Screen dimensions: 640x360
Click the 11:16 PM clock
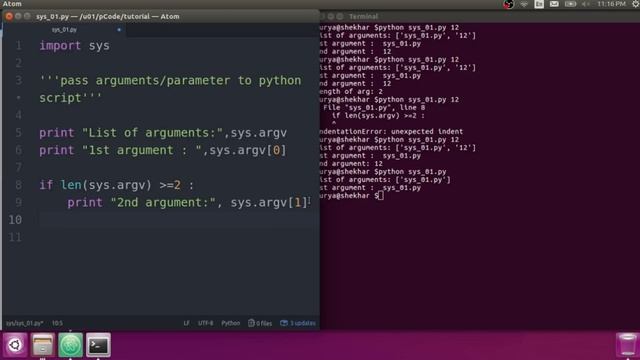(x=611, y=4)
